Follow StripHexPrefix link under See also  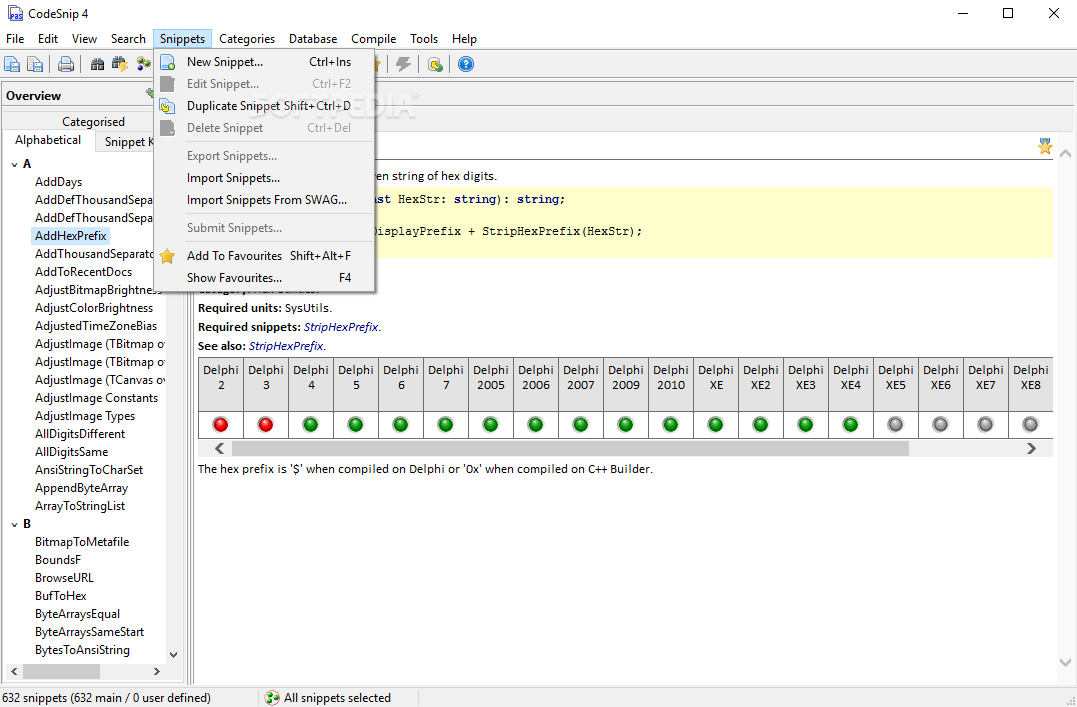click(x=286, y=346)
